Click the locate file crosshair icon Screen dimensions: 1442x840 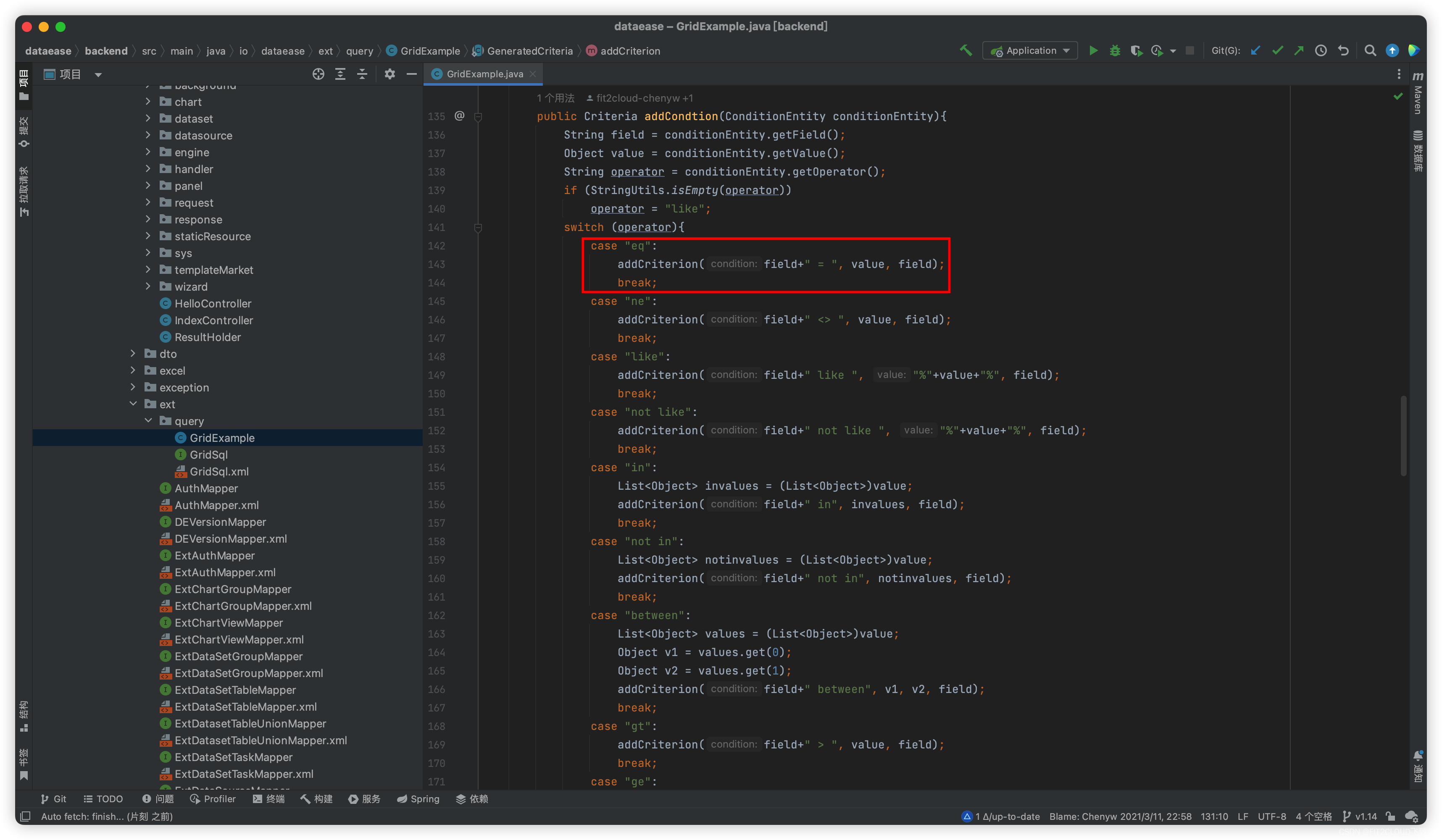(318, 74)
